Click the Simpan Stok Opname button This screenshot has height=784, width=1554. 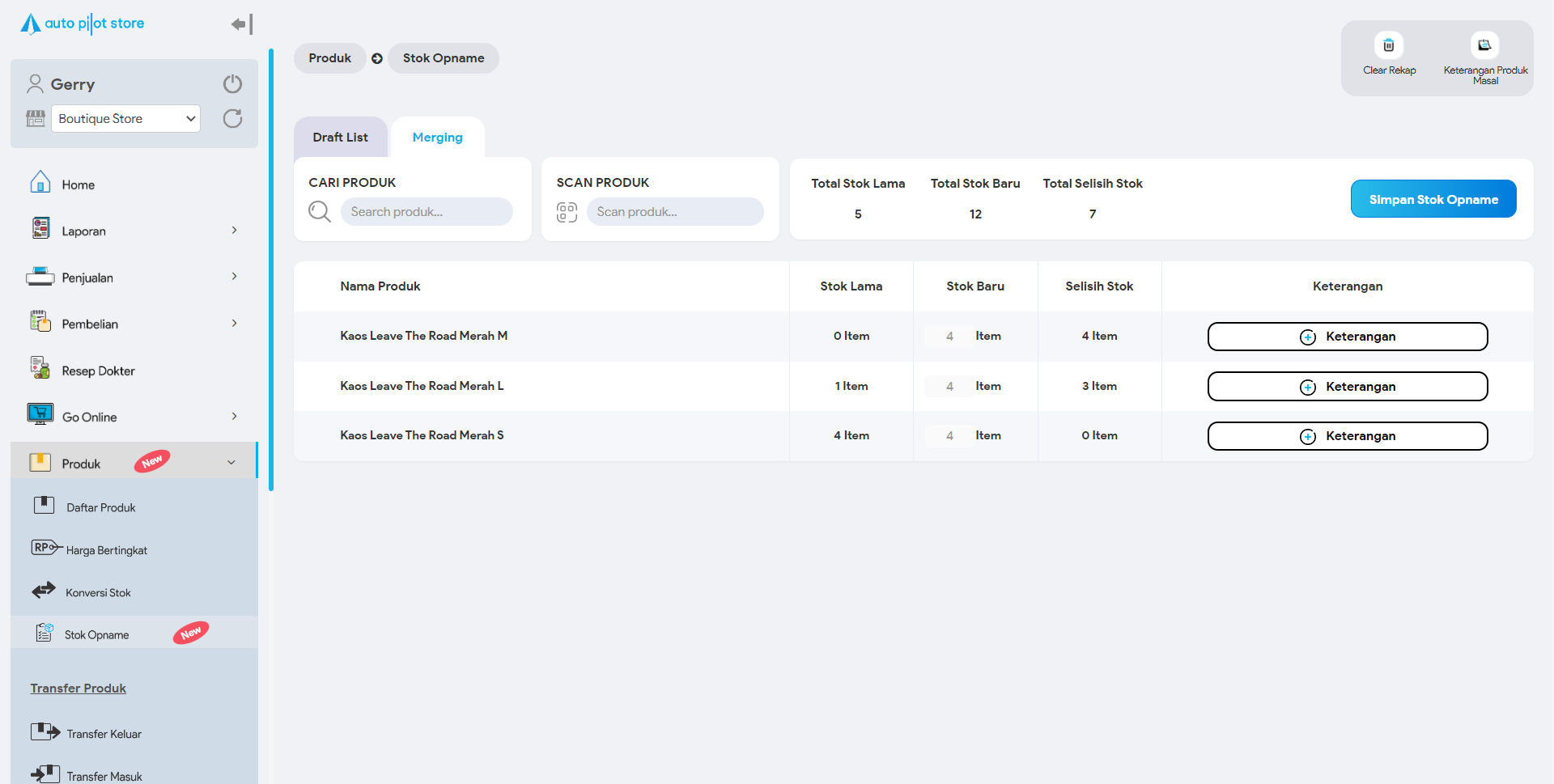[1433, 199]
